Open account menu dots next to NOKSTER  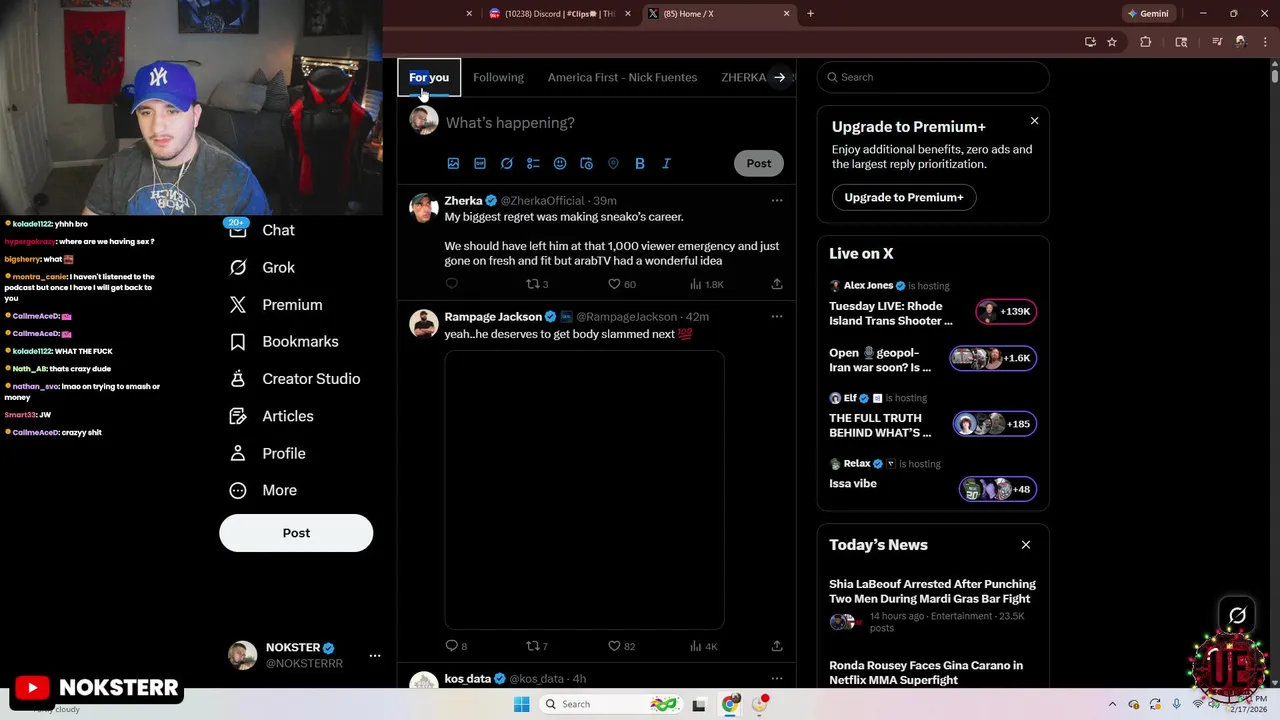pyautogui.click(x=375, y=656)
